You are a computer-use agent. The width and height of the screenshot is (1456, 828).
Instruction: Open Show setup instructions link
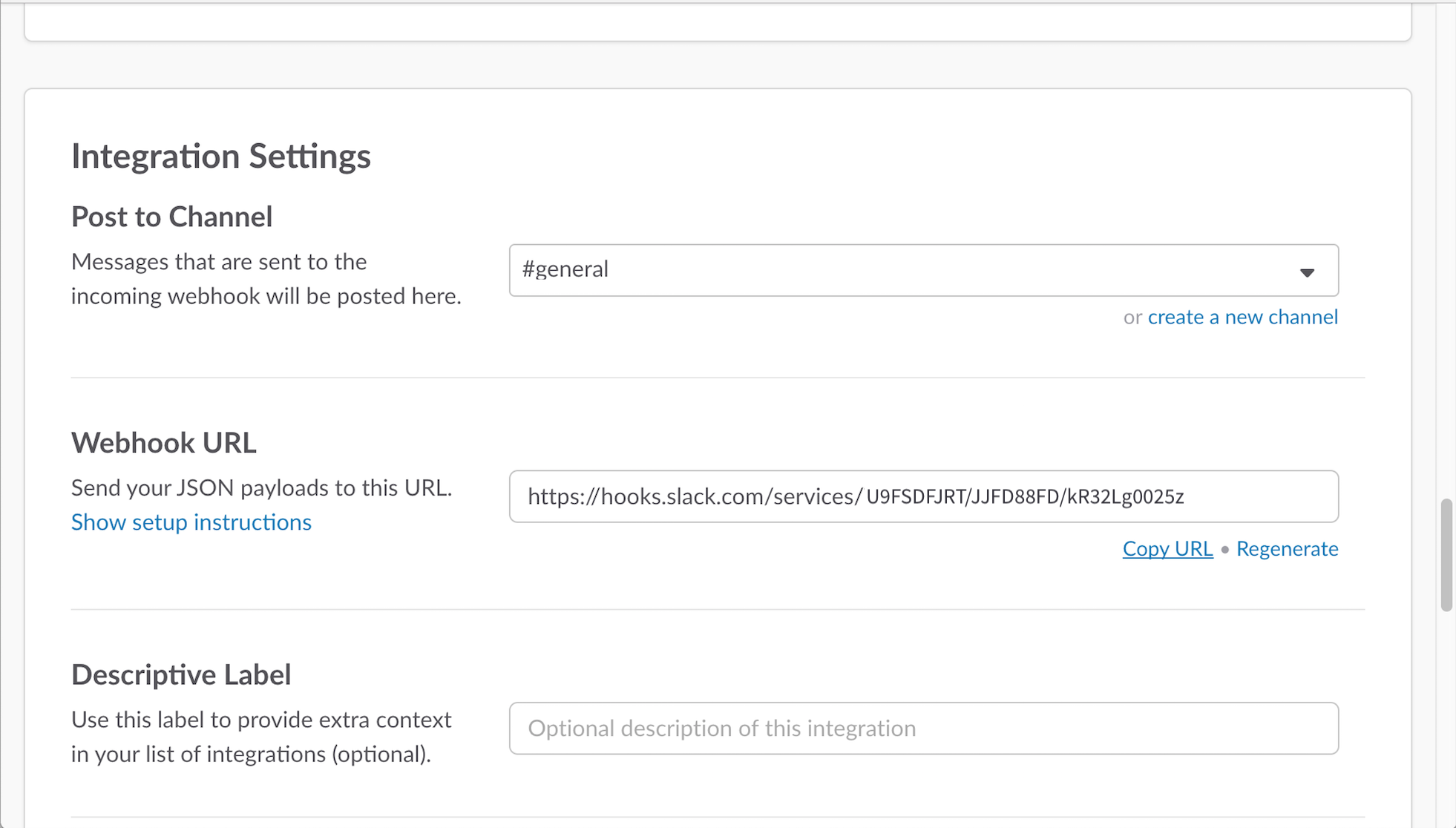191,522
